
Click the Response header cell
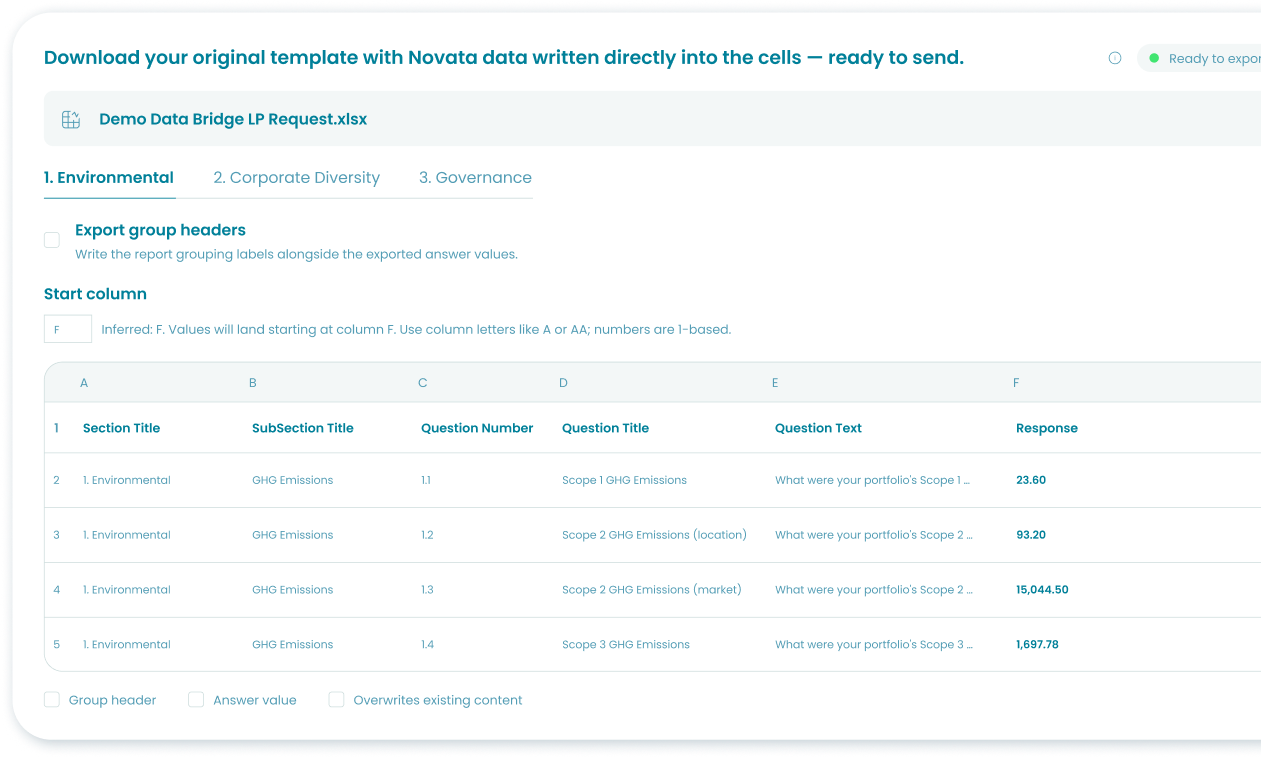coord(1047,428)
